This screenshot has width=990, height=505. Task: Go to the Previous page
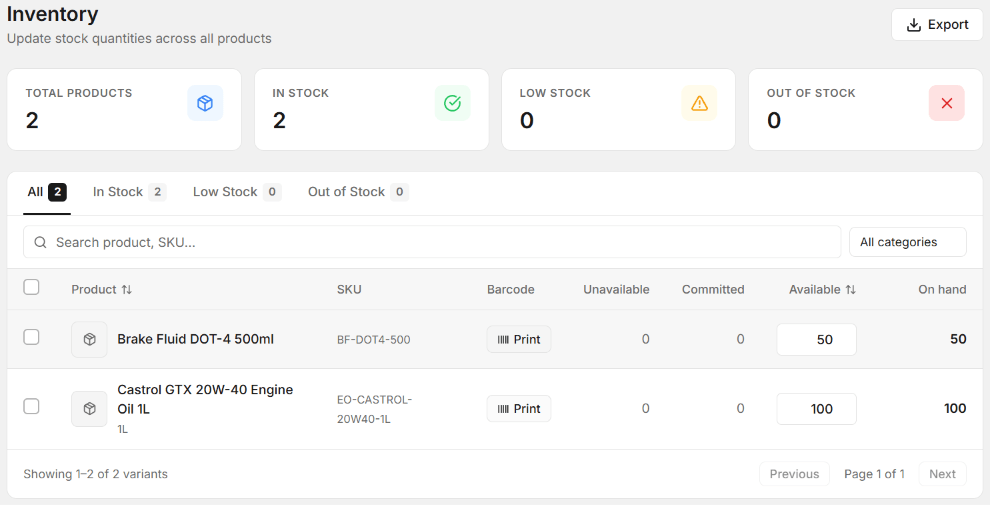[794, 474]
